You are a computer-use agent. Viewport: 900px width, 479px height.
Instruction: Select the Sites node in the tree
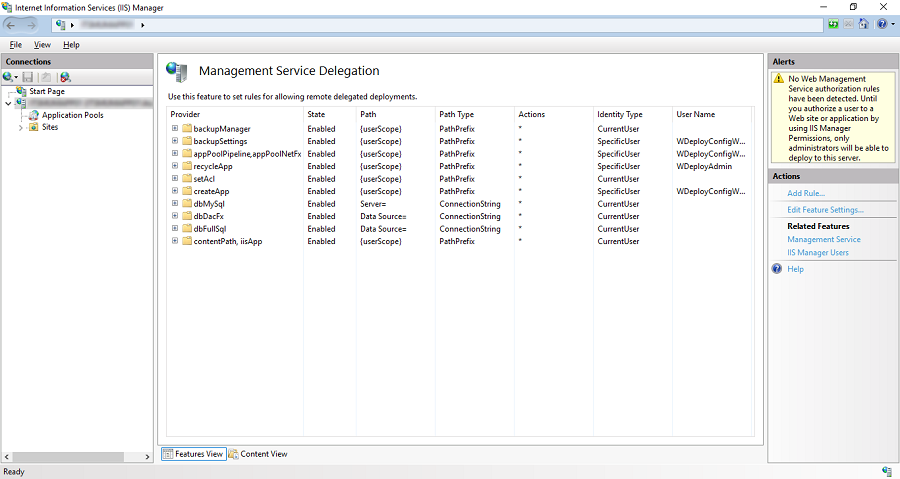point(50,127)
